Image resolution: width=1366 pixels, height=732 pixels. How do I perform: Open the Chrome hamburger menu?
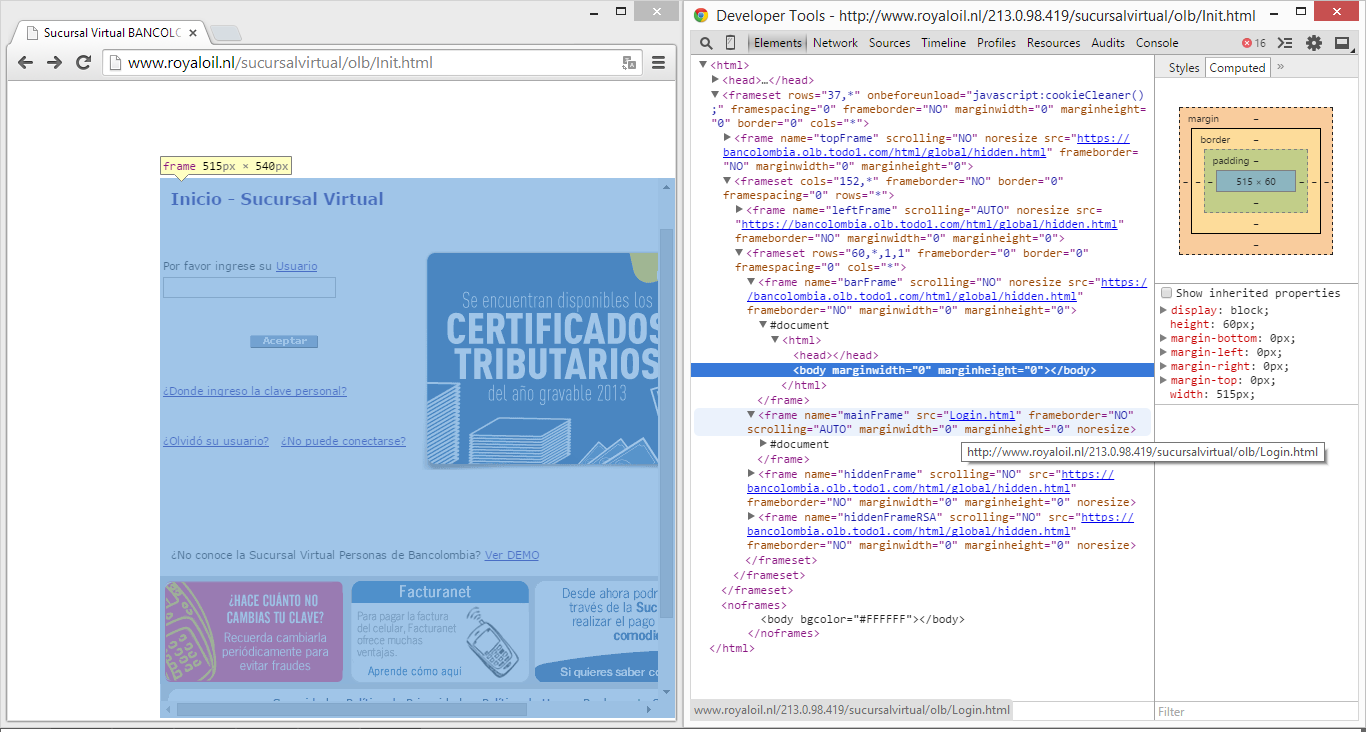click(659, 62)
